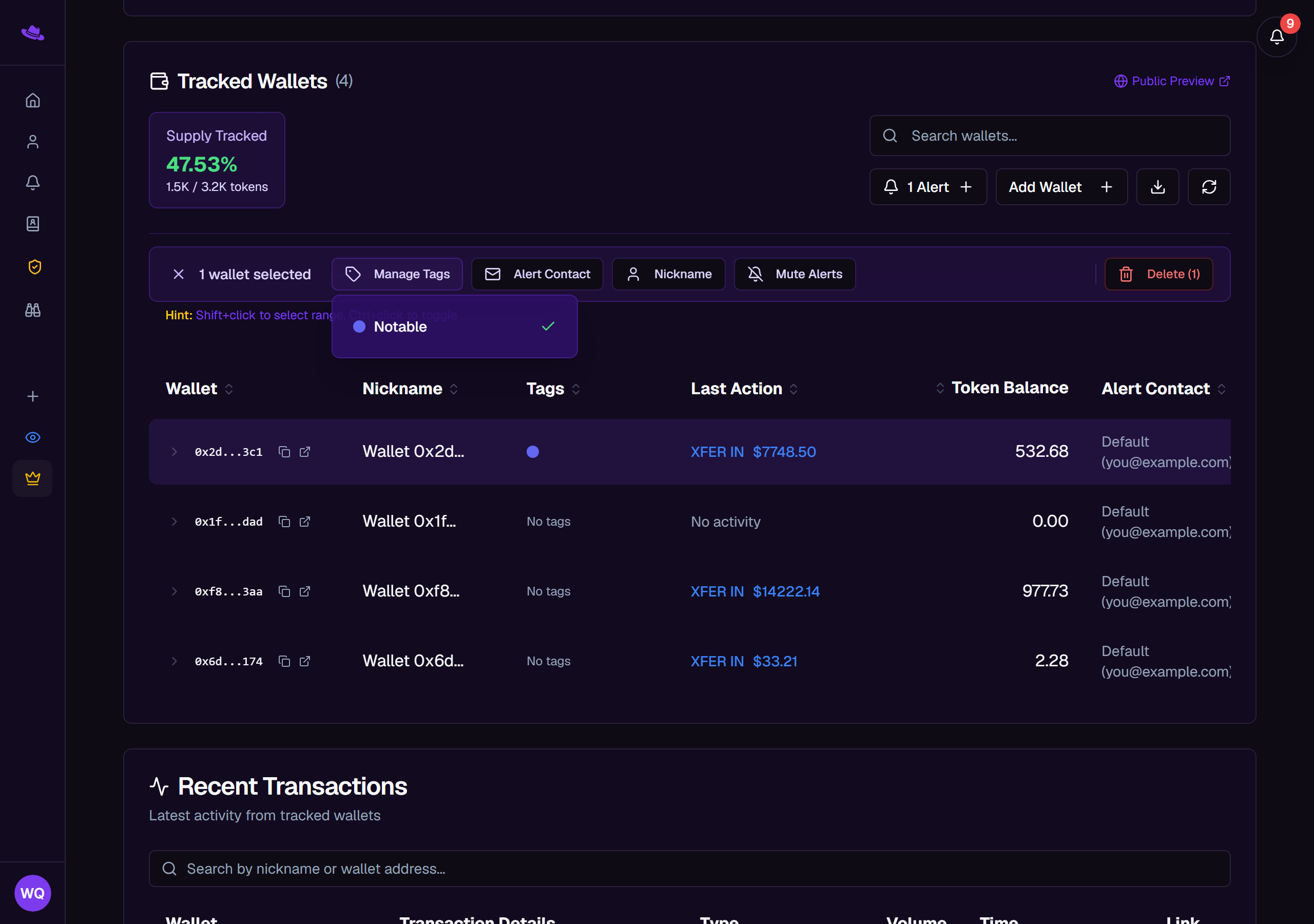Open notifications bell with 9 badge

click(1276, 37)
